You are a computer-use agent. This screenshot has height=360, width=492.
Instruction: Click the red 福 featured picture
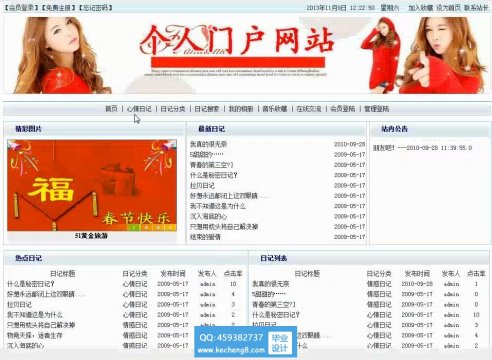[x=92, y=185]
